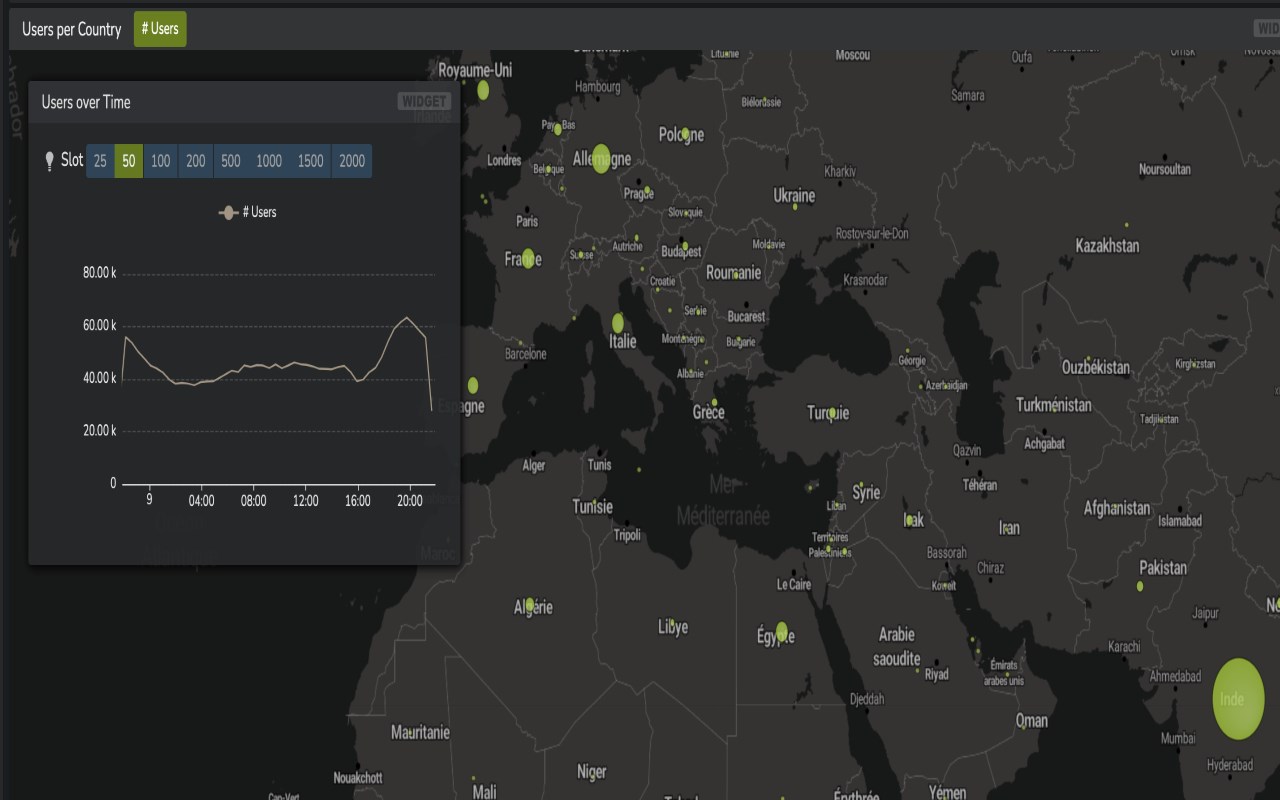The image size is (1280, 800).
Task: Click the Barcelone city label
Action: [x=526, y=354]
